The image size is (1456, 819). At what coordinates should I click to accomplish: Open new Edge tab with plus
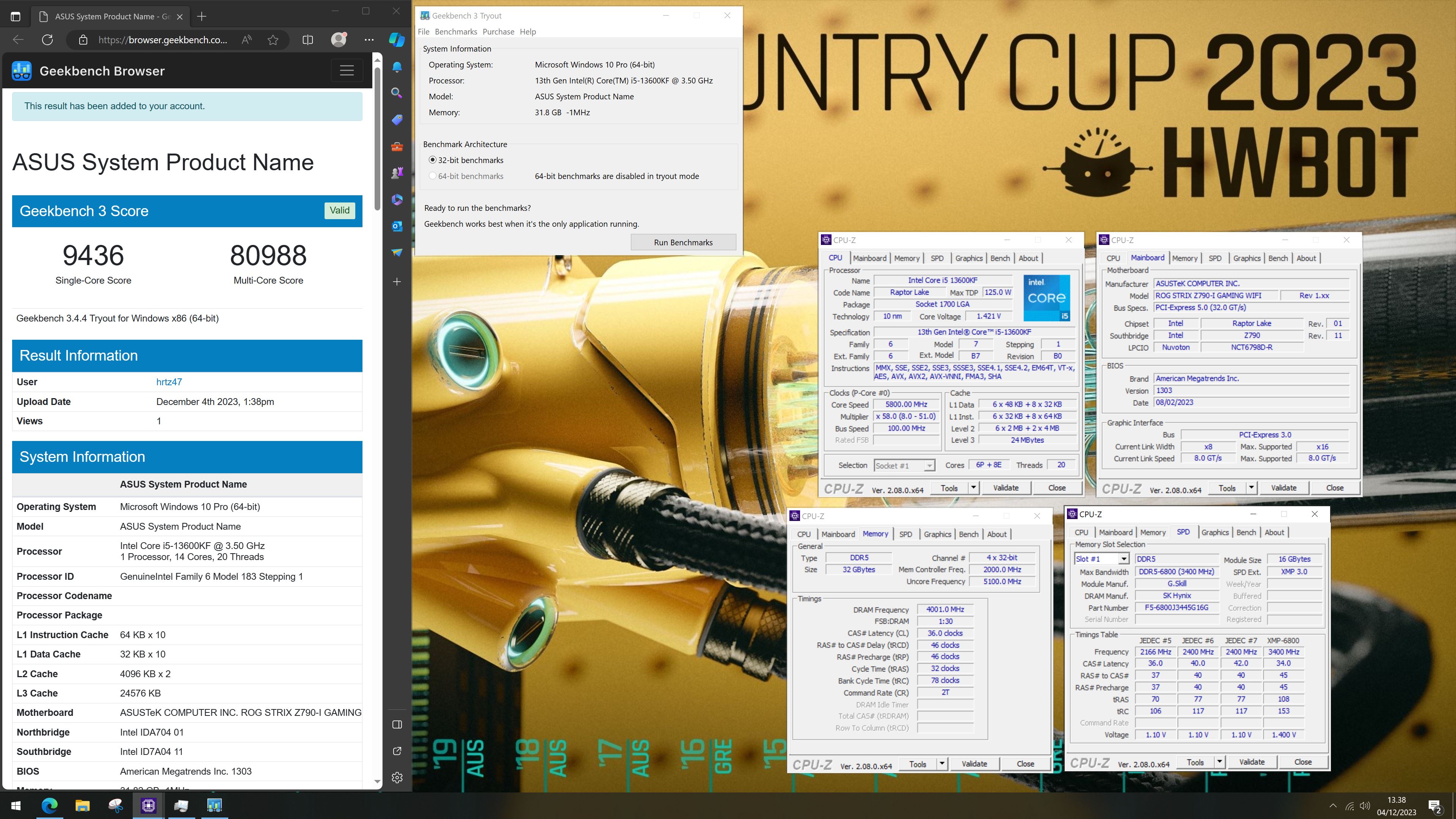(x=202, y=16)
